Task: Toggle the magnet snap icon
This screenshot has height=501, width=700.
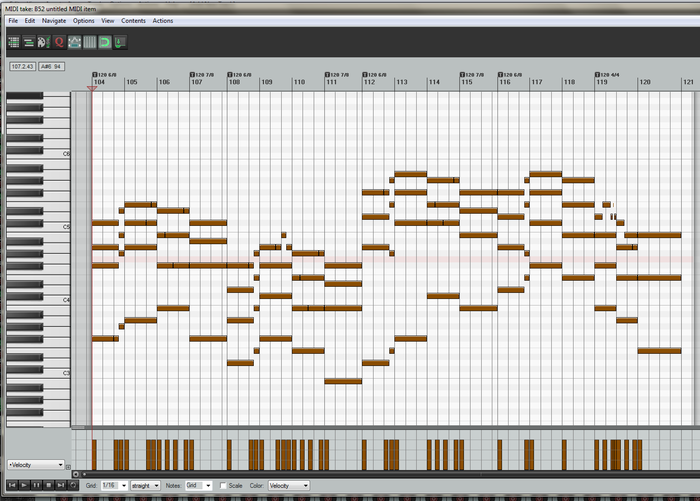Action: point(104,42)
